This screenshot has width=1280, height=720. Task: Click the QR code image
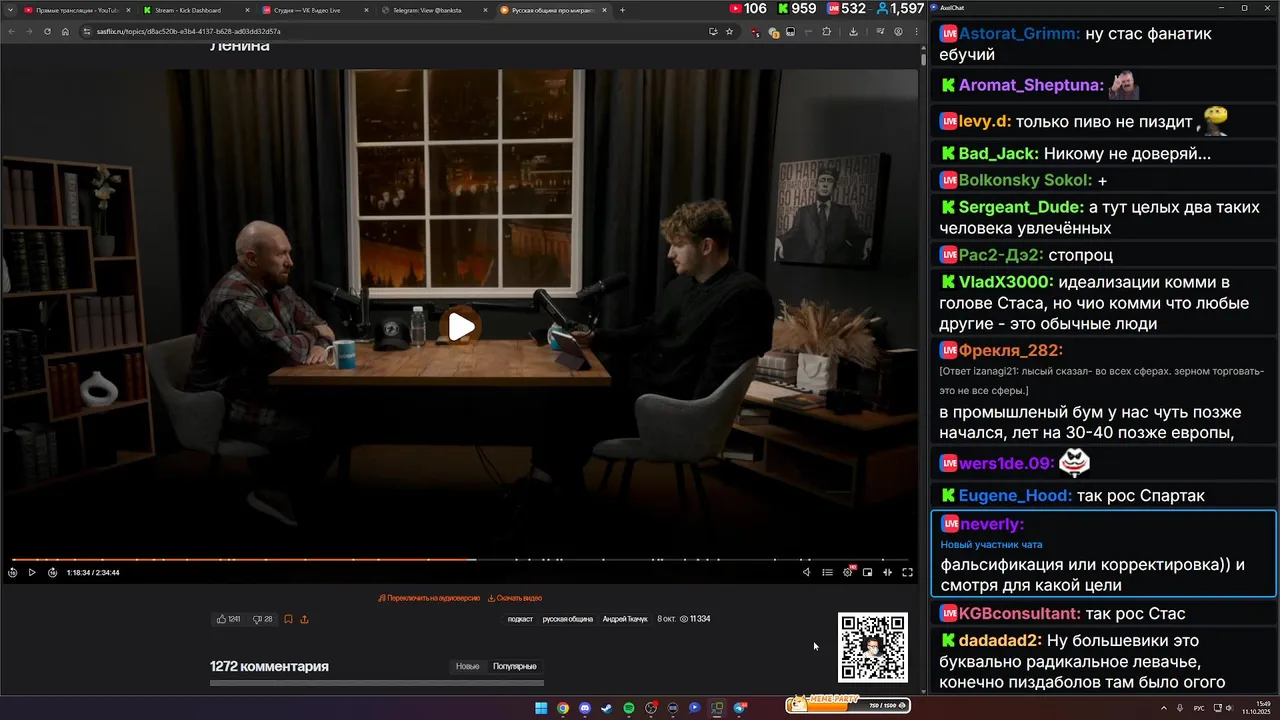click(x=873, y=647)
